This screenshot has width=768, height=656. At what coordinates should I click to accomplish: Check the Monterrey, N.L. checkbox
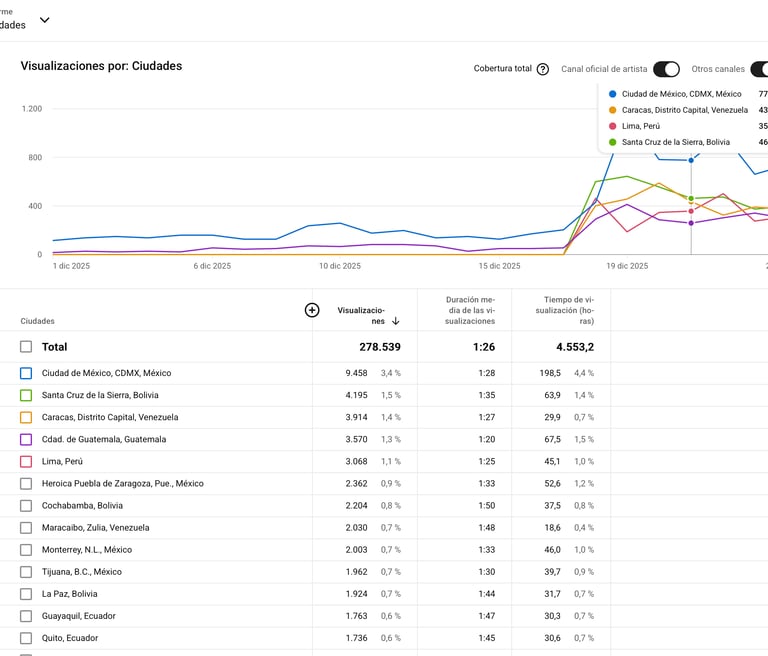pos(26,549)
